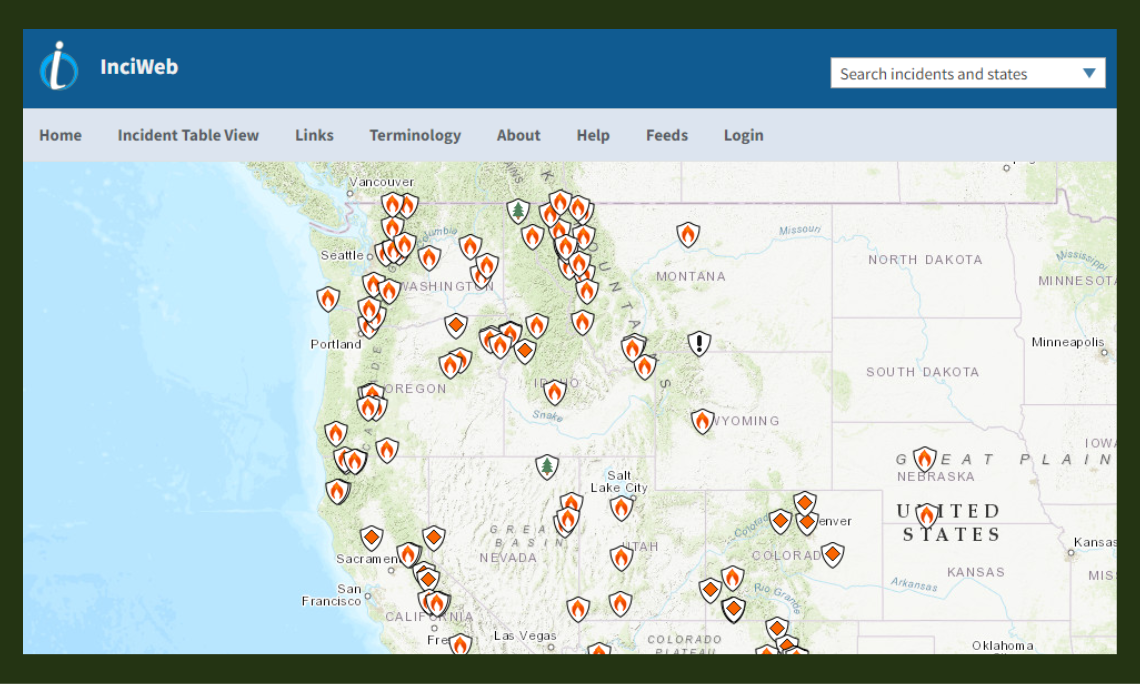
Task: Go to the Home menu item
Action: coord(60,135)
